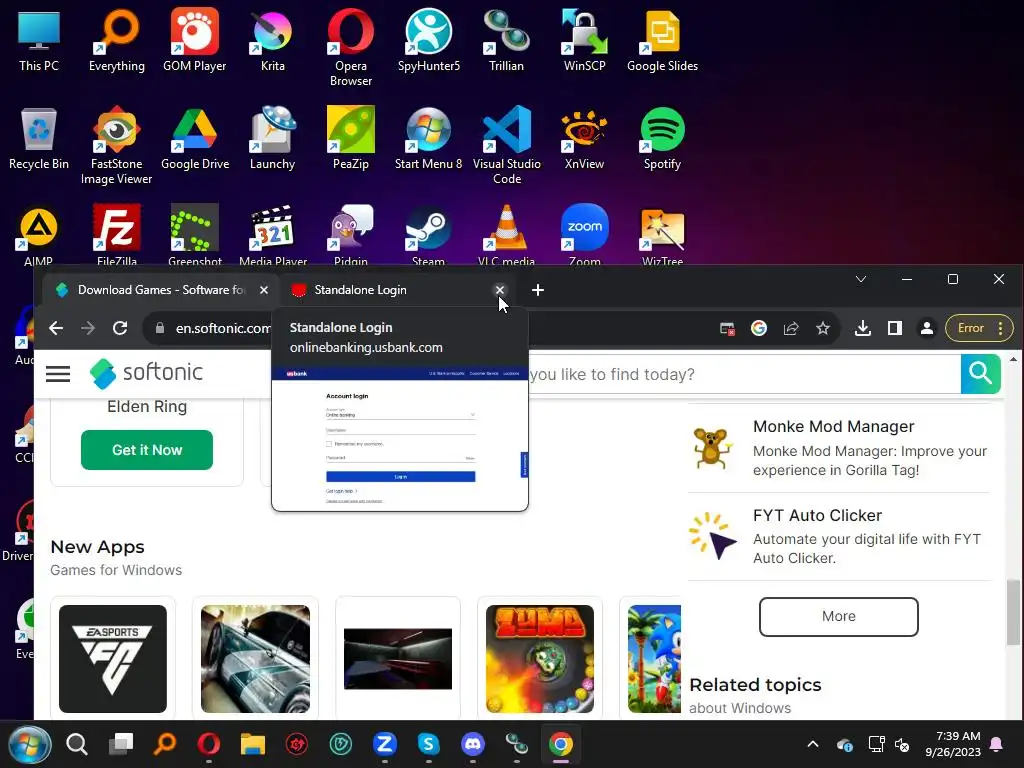
Task: Open the car racing game thumbnail
Action: point(255,659)
